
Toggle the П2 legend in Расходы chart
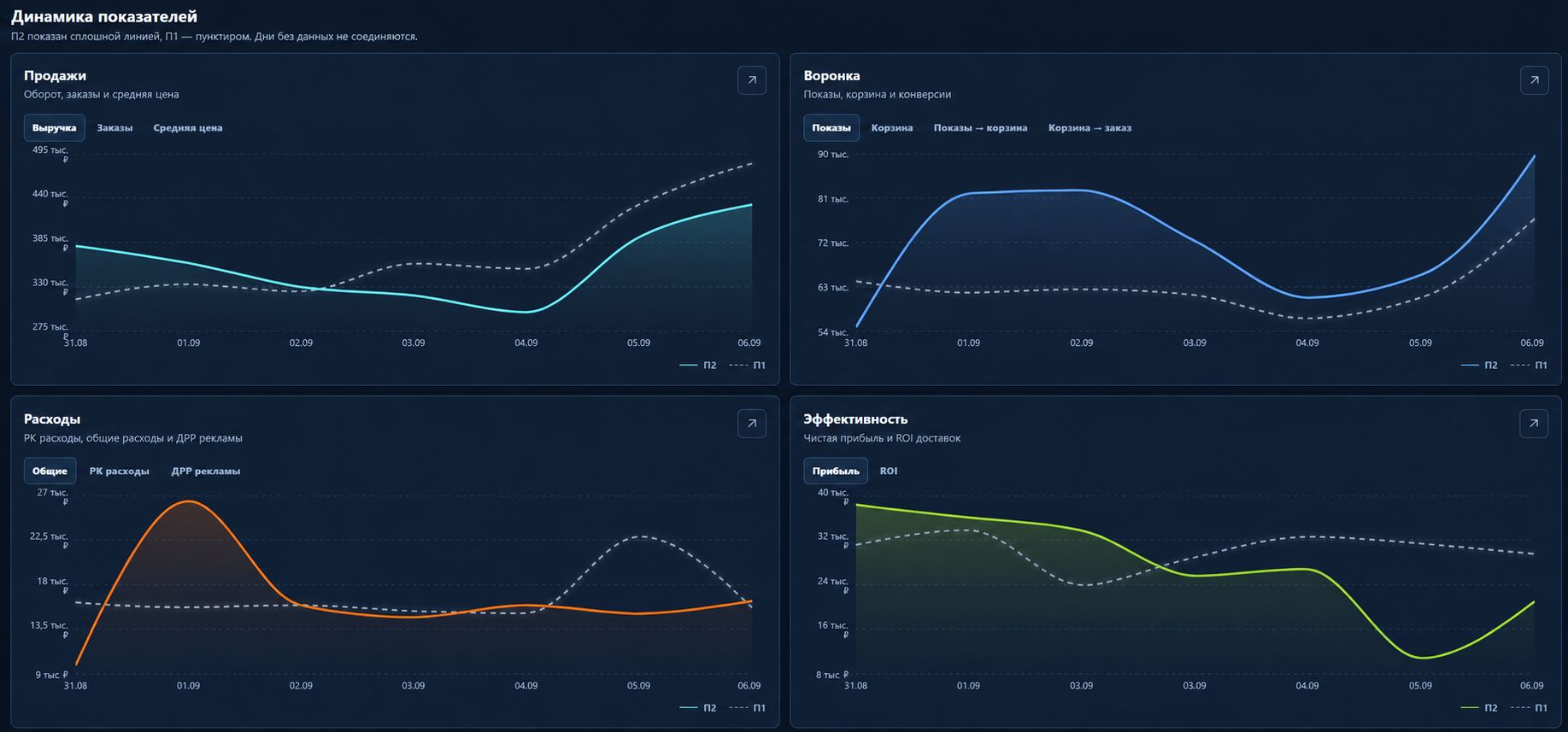(698, 707)
